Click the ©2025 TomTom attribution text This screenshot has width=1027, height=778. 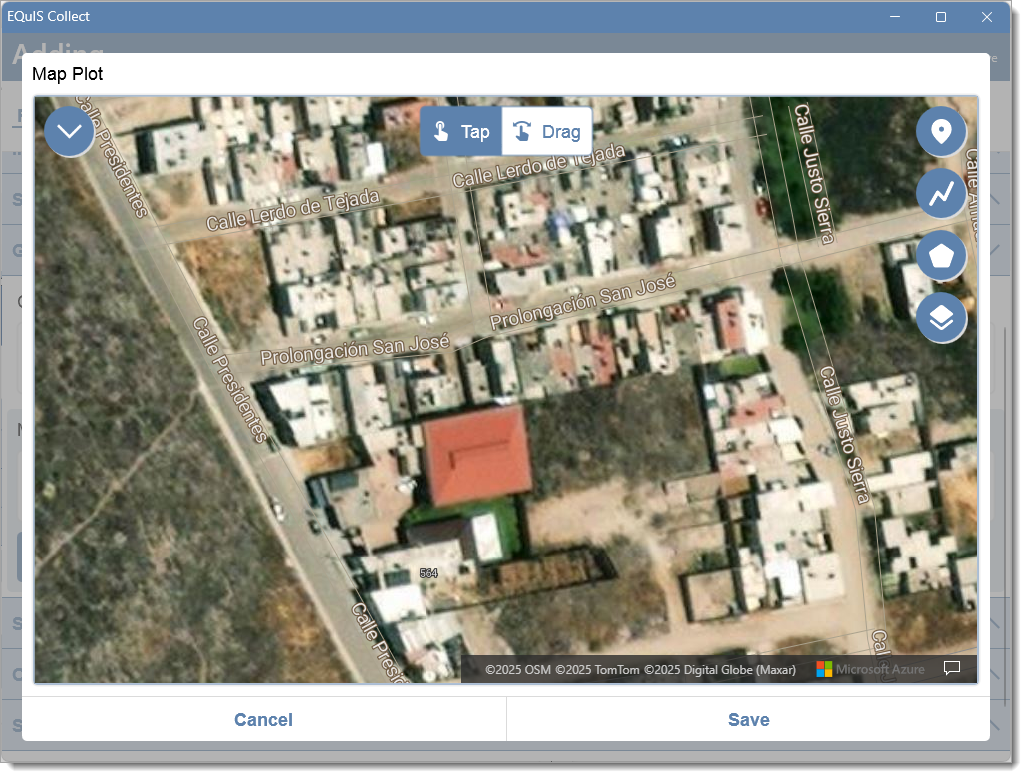point(597,669)
